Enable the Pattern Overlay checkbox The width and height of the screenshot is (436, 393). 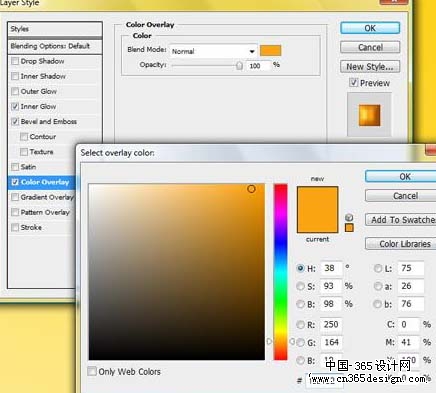click(x=15, y=212)
